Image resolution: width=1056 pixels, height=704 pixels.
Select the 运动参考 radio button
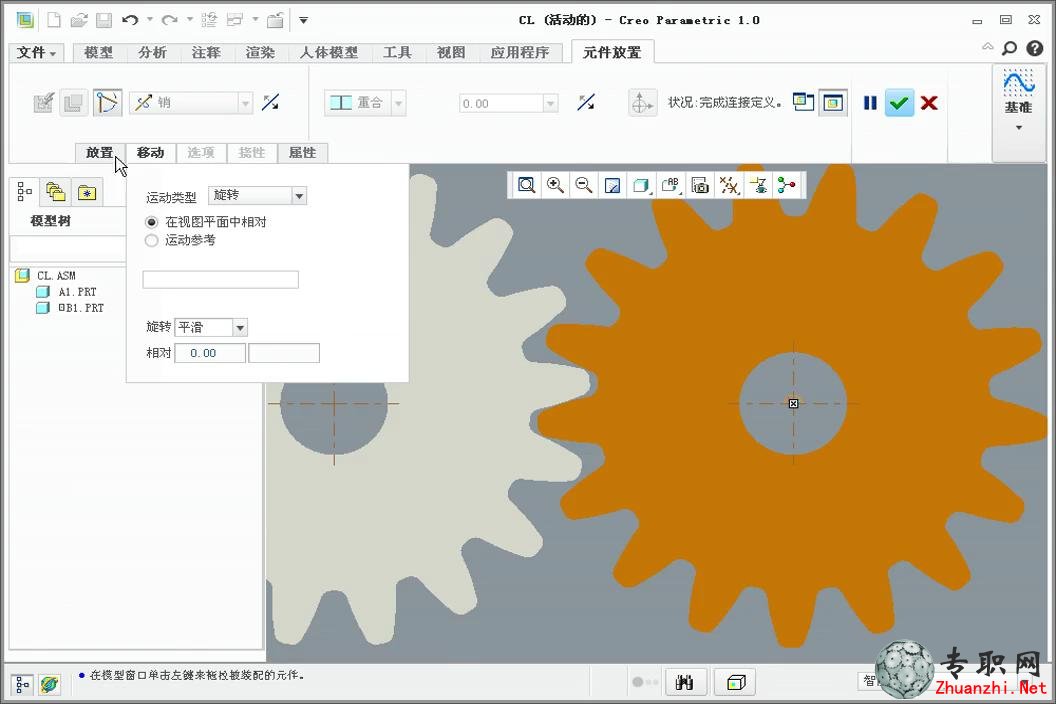click(x=152, y=241)
